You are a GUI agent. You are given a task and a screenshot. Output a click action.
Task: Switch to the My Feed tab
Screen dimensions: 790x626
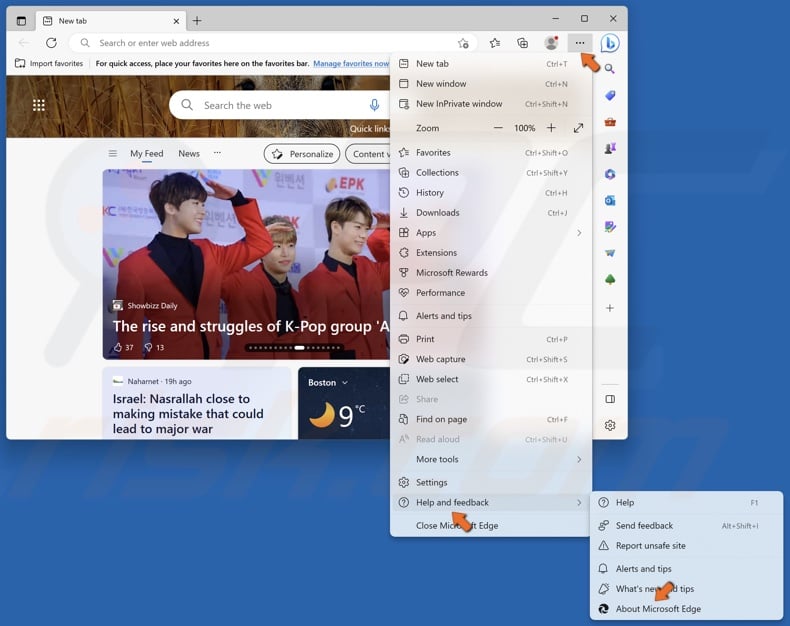(147, 154)
